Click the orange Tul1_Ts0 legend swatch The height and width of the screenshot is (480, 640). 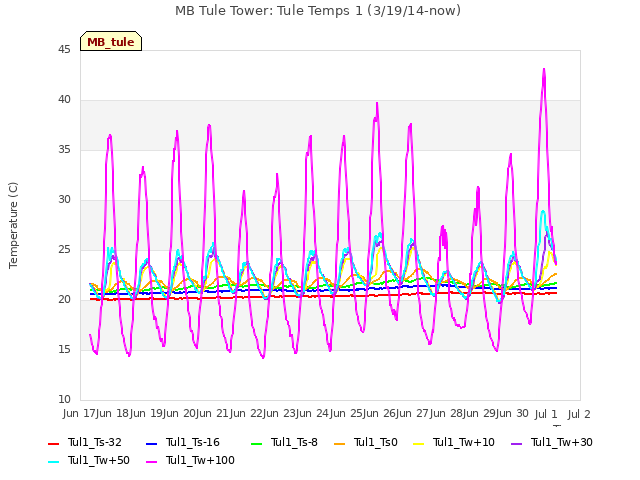339,443
